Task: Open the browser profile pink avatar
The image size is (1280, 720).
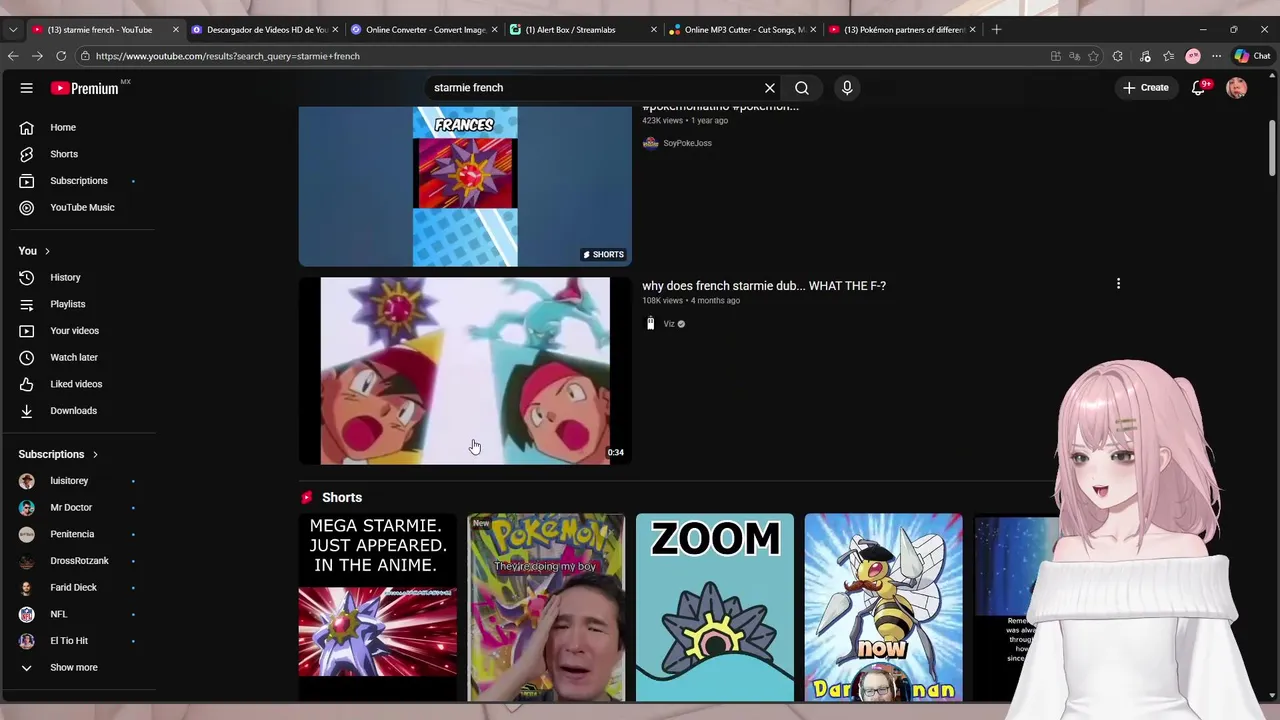Action: pyautogui.click(x=1193, y=56)
